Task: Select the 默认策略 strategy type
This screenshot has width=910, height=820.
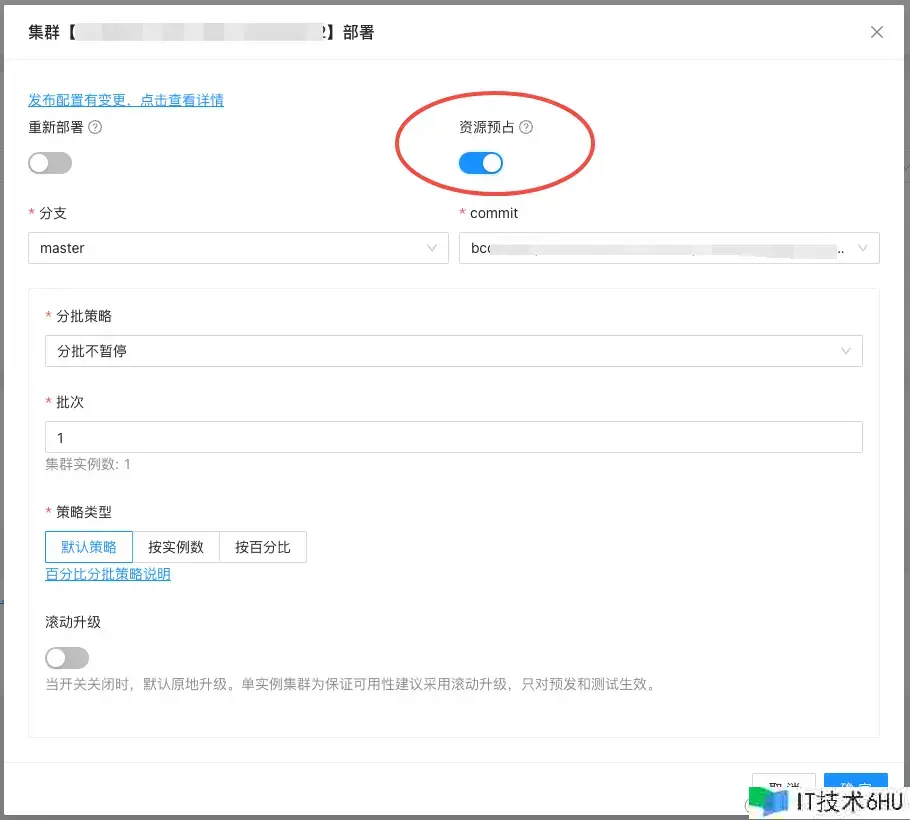Action: pos(89,547)
